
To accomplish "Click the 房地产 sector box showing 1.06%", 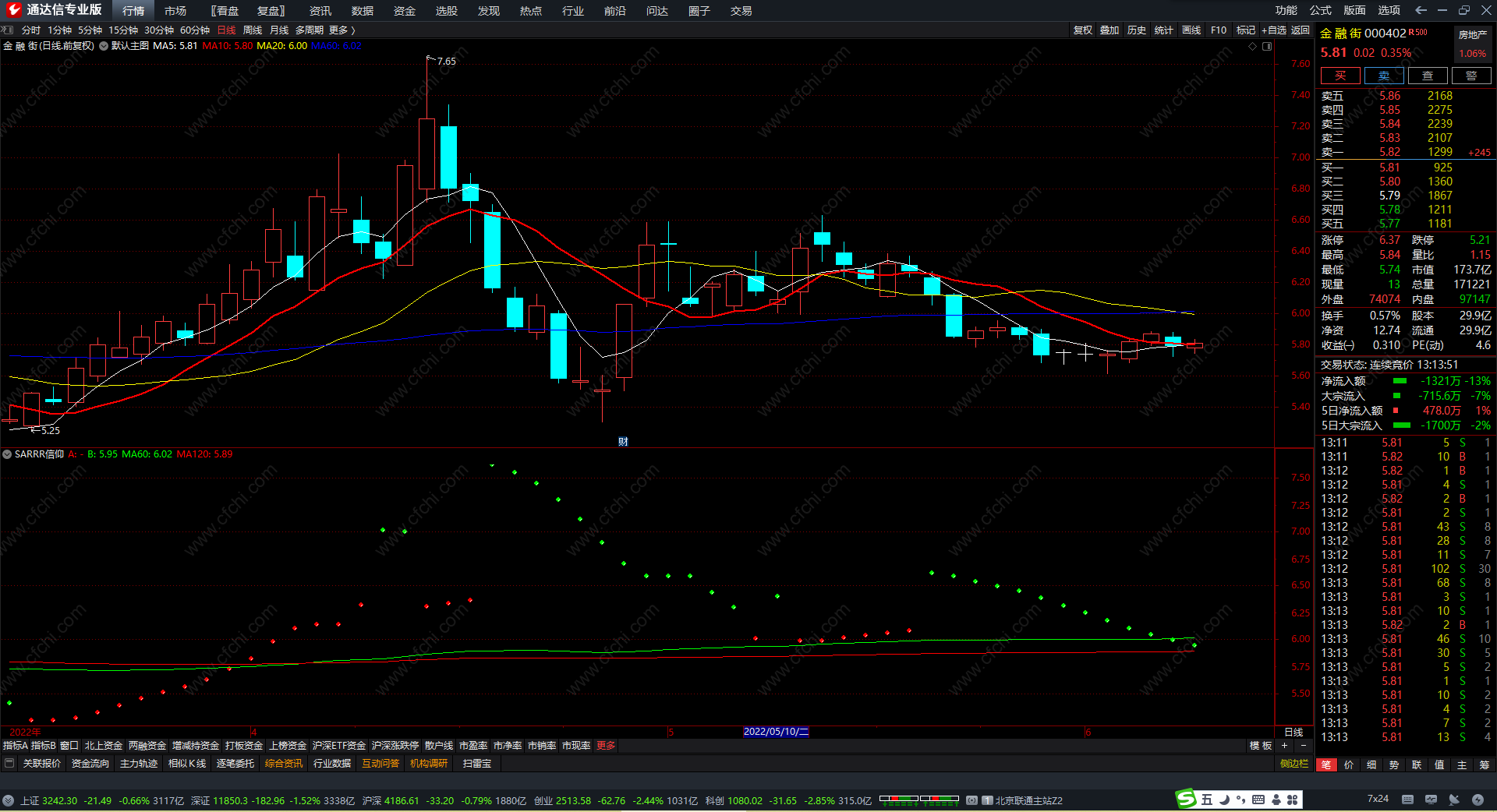I will tap(1473, 44).
